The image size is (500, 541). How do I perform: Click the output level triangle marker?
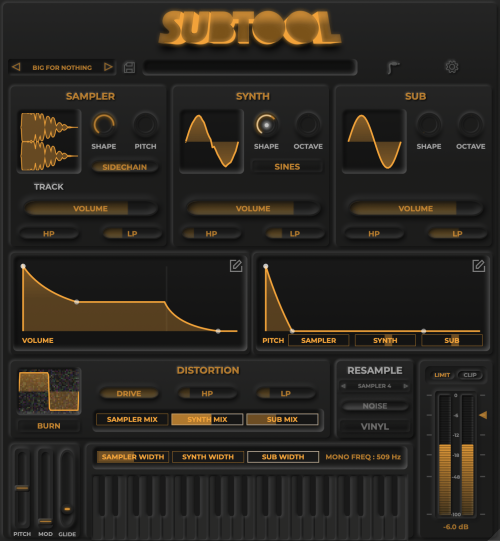pos(483,415)
